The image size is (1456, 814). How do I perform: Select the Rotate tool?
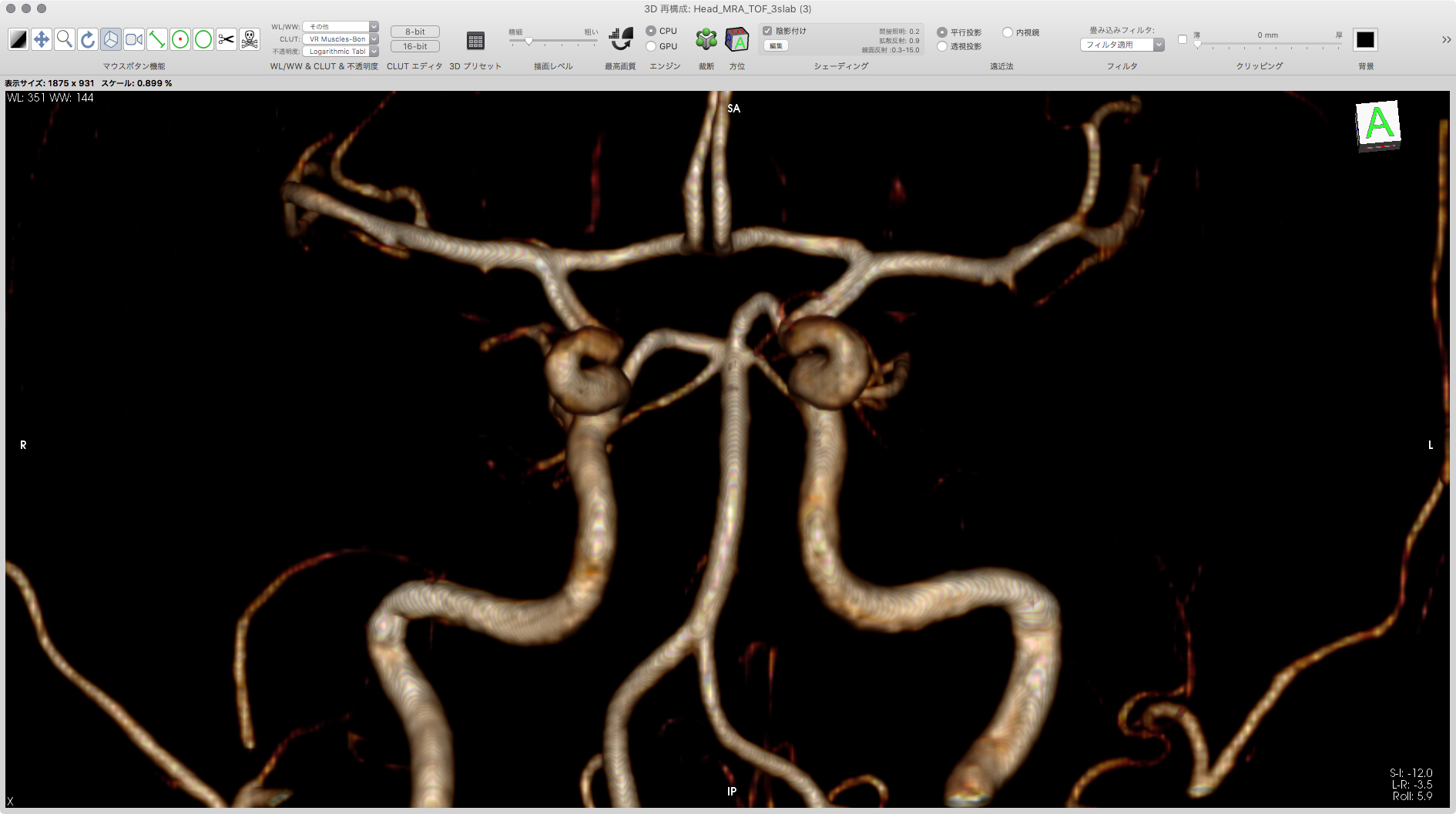(88, 39)
